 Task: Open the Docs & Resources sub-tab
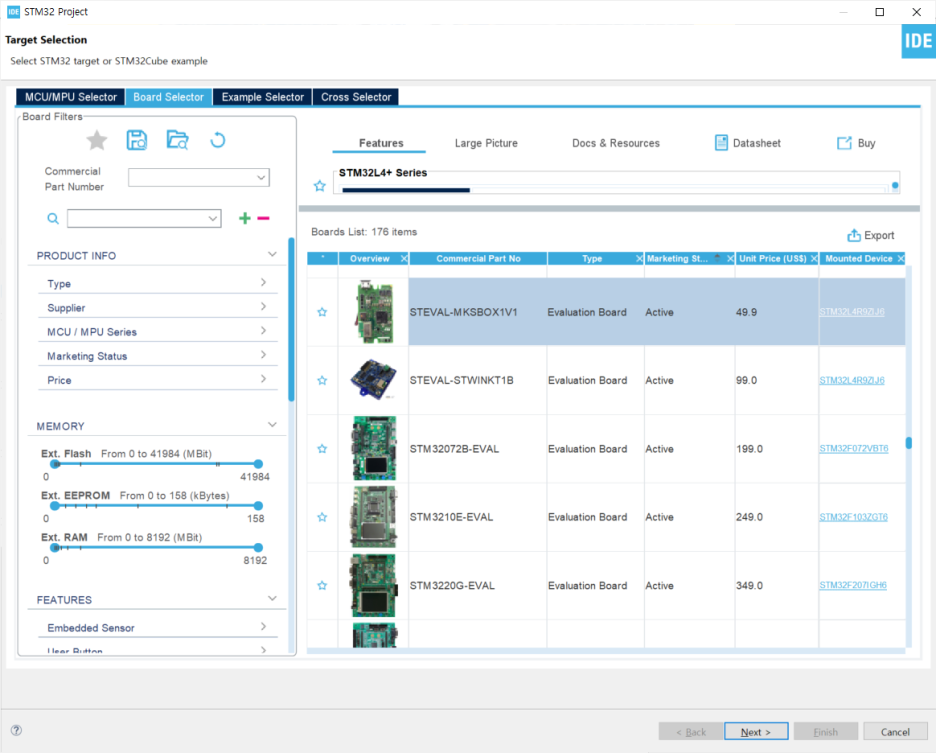[x=616, y=143]
